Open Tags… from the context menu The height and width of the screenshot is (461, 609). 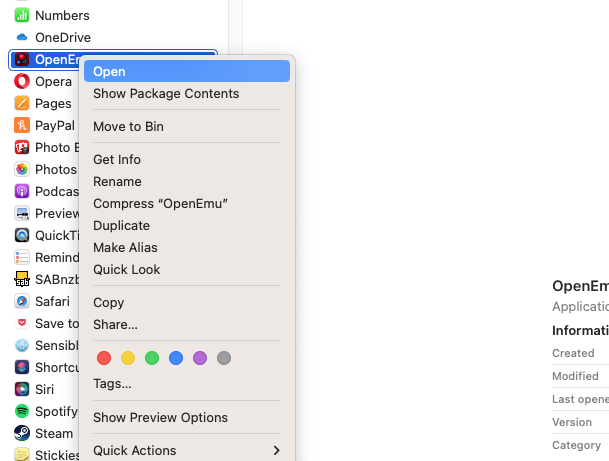(x=187, y=384)
